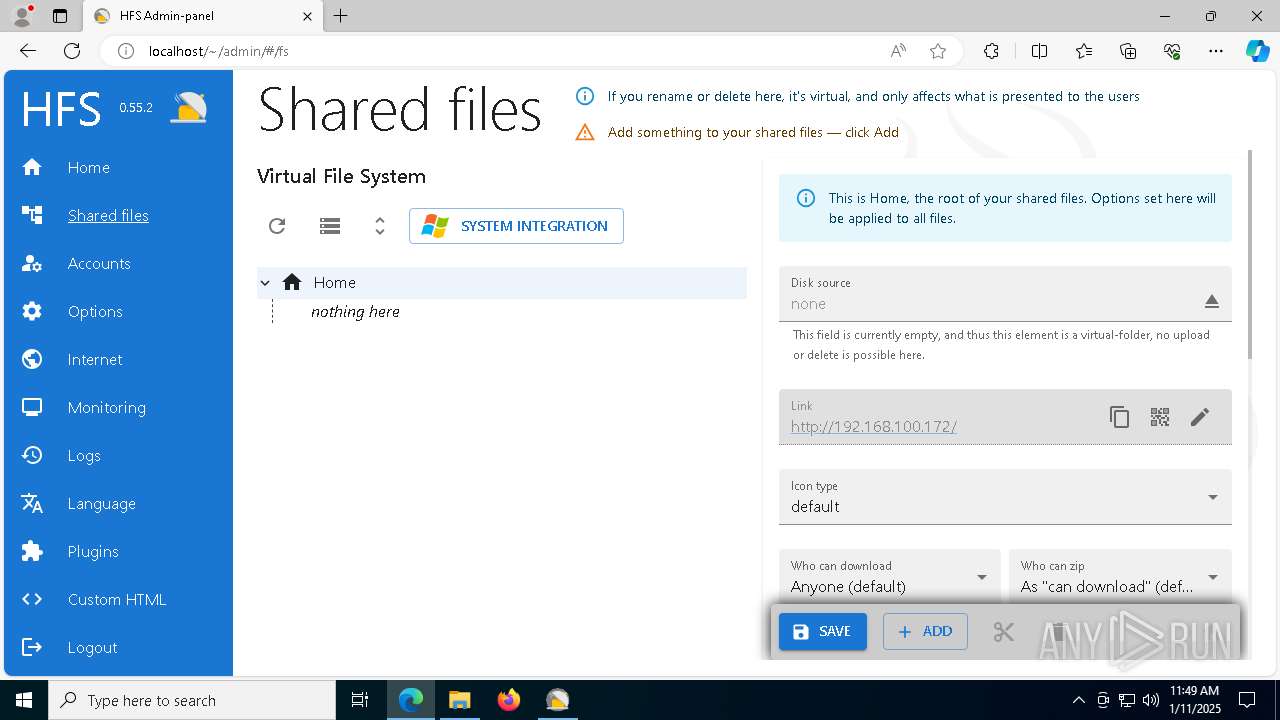Click the Add button

(x=925, y=632)
